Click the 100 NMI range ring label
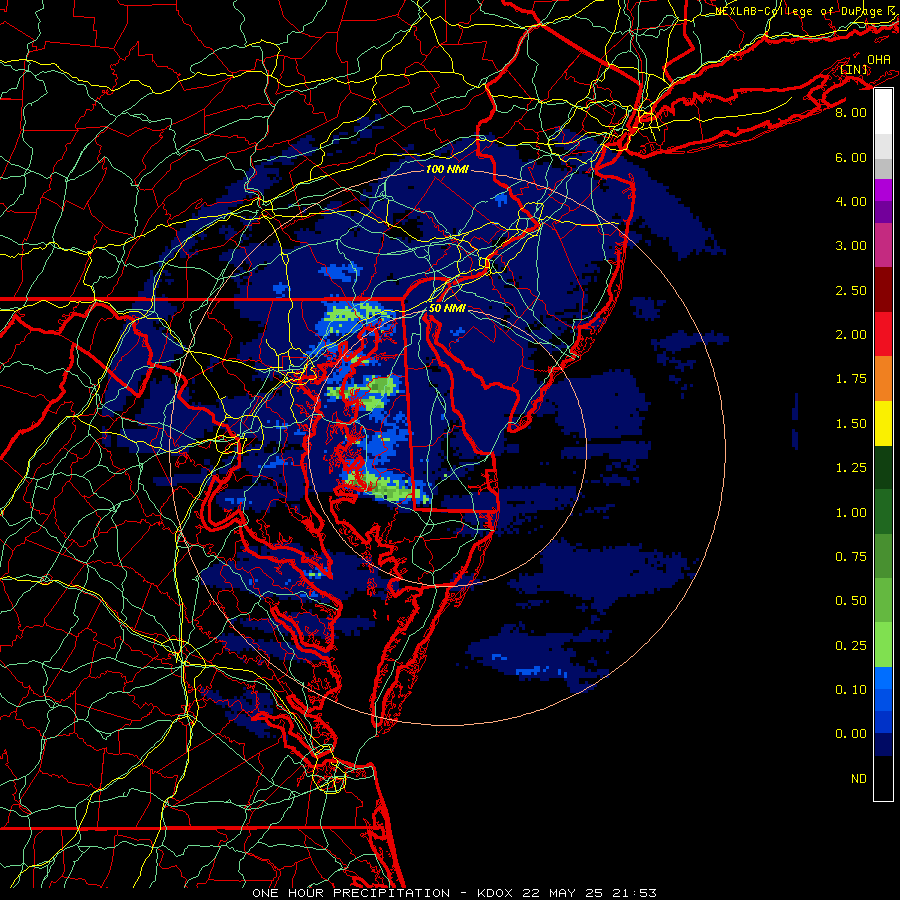Image resolution: width=900 pixels, height=900 pixels. [x=447, y=169]
